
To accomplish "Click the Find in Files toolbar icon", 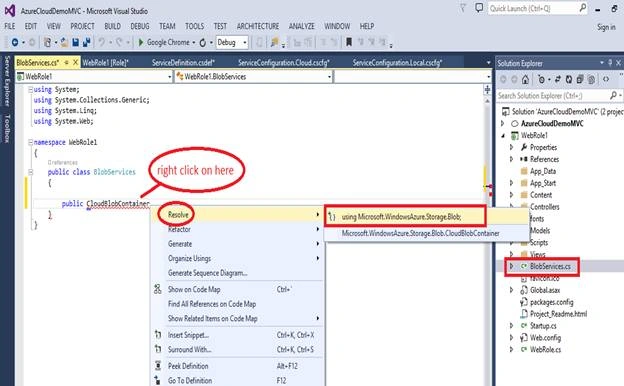I will tap(274, 42).
